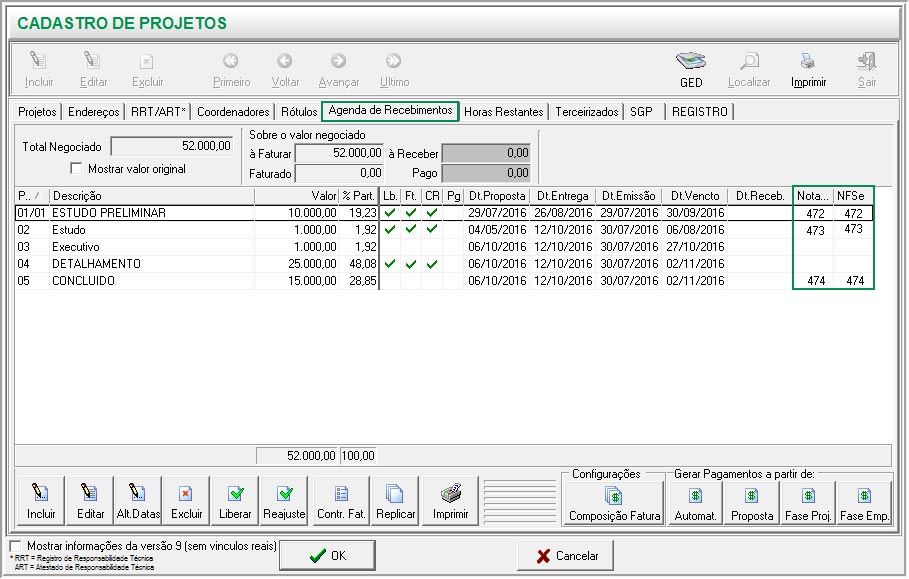This screenshot has height=579, width=909.
Task: Sort by the P.. column header
Action: click(x=32, y=196)
